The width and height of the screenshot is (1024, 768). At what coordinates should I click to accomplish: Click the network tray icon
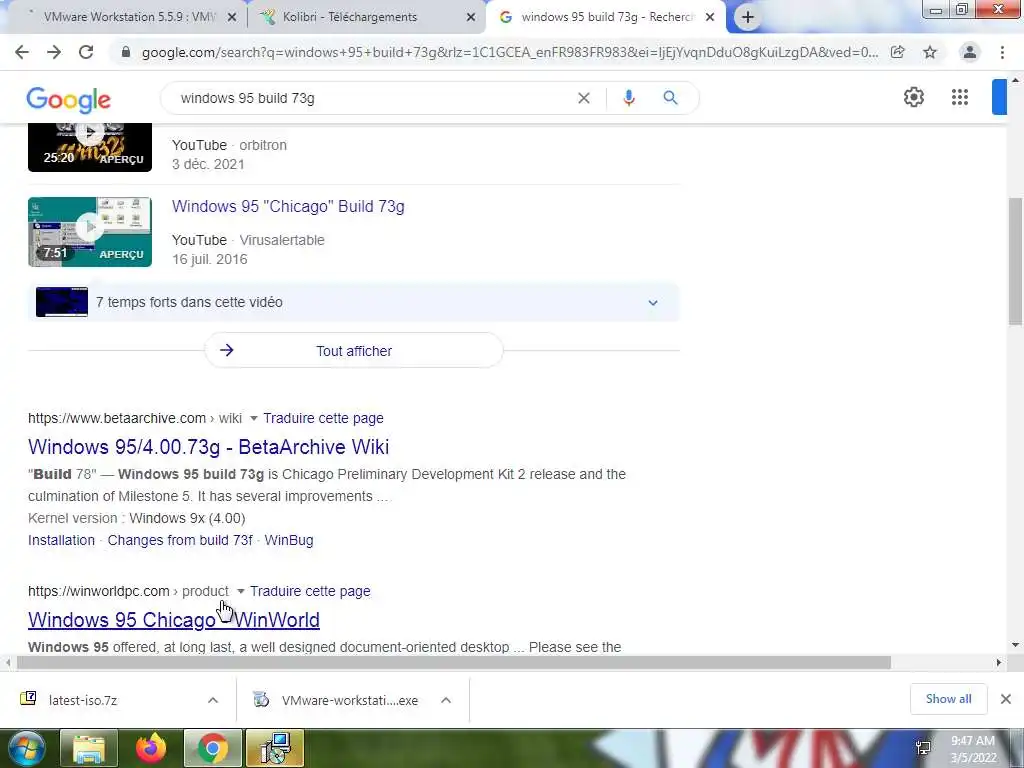pyautogui.click(x=923, y=748)
